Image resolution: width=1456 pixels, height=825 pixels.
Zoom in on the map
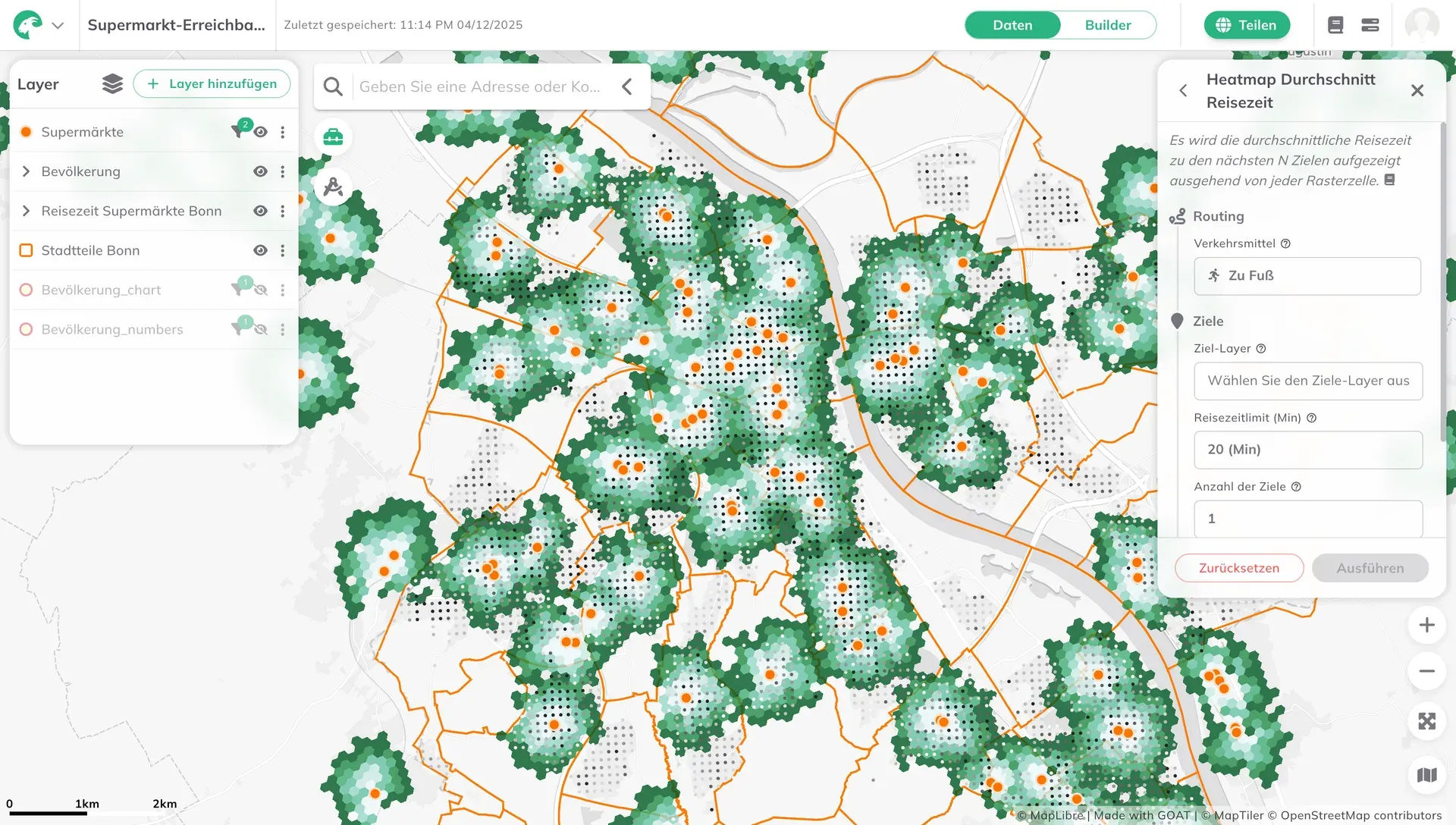pyautogui.click(x=1426, y=625)
